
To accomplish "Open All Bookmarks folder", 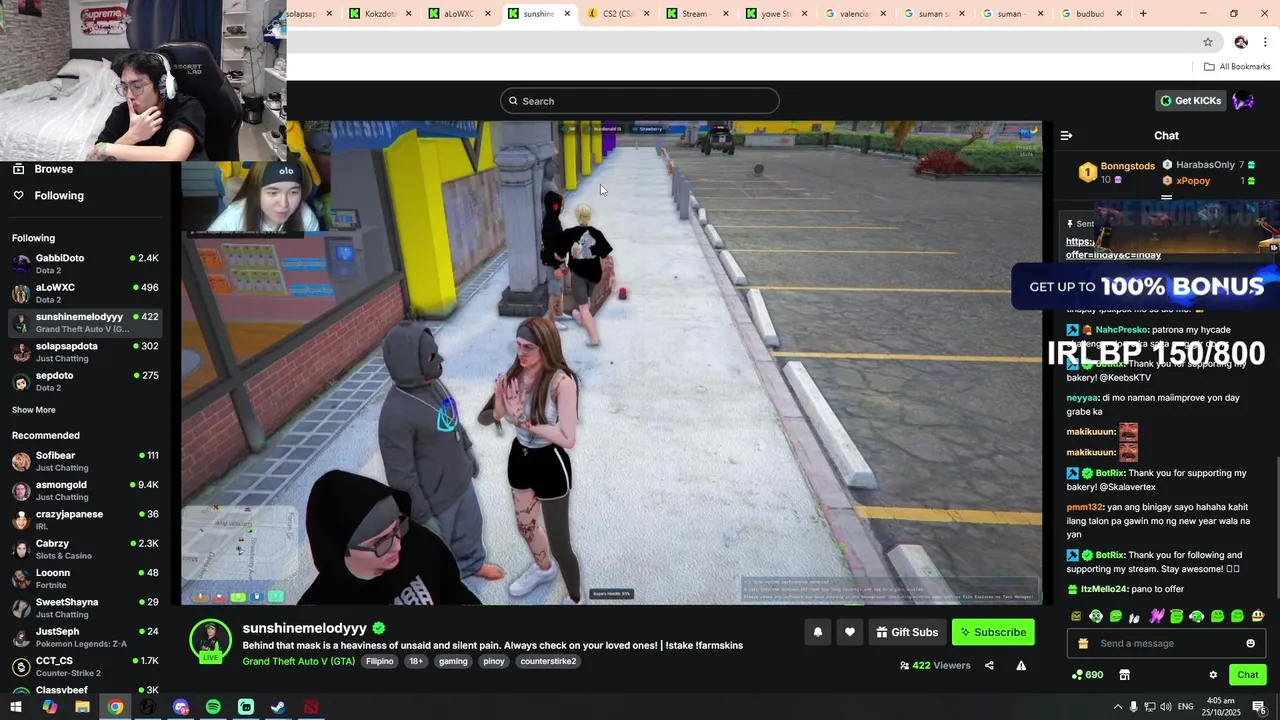I will click(1237, 67).
